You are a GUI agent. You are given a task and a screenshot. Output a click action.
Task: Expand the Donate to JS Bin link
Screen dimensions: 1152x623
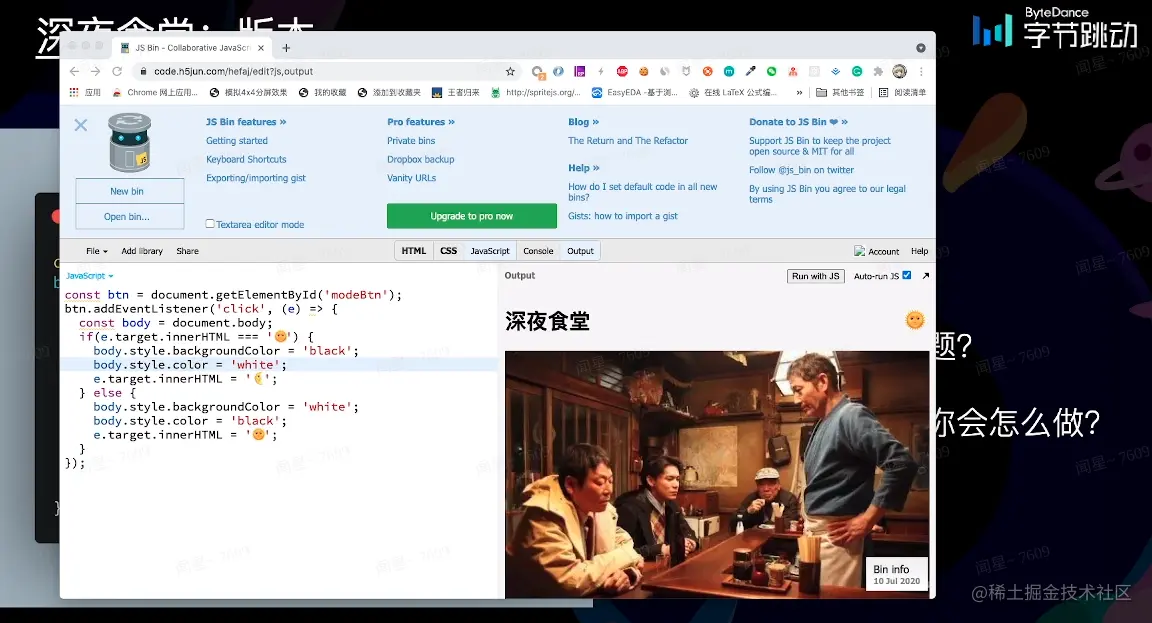[x=799, y=122]
